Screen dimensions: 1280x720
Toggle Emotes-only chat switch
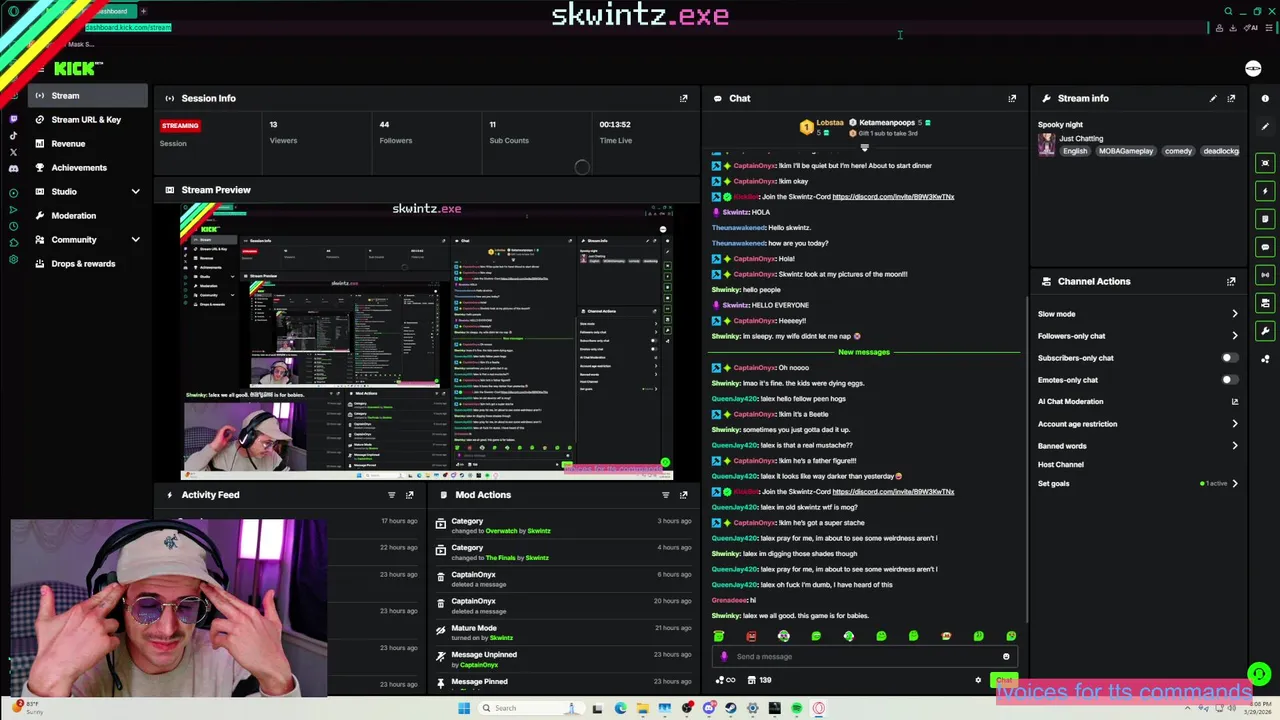(x=1229, y=380)
